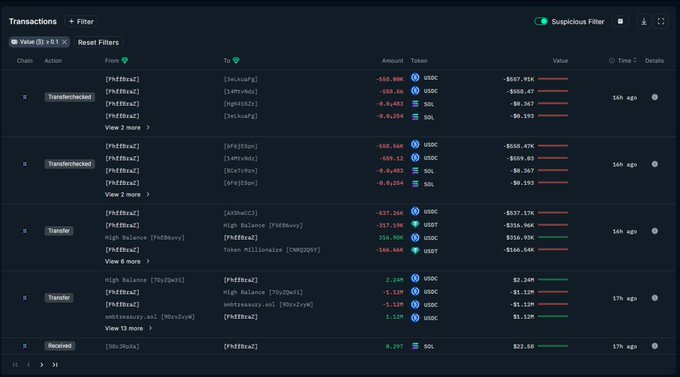Viewport: 680px width, 377px height.
Task: Click the Token column header
Action: click(419, 60)
